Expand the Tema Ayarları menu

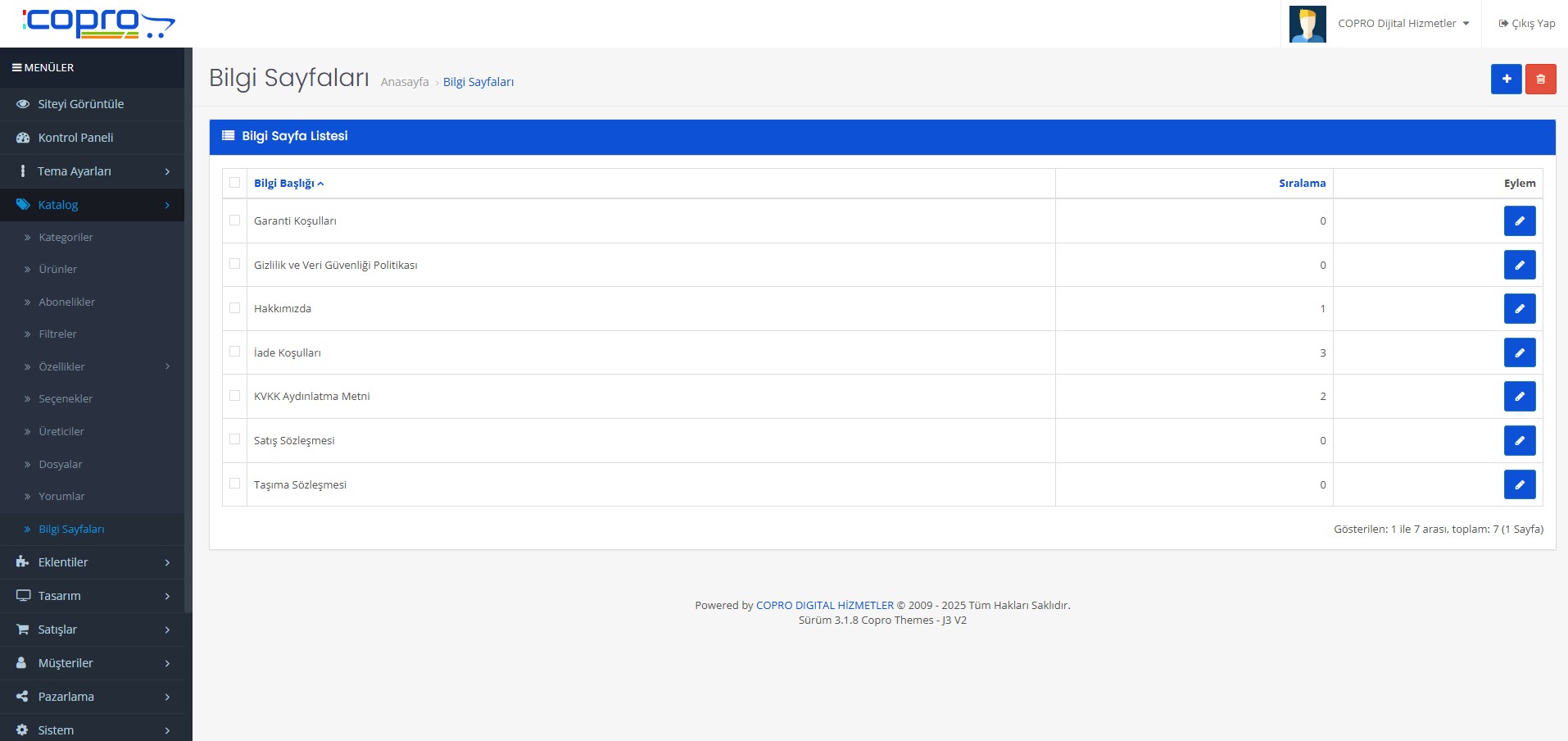(x=92, y=171)
